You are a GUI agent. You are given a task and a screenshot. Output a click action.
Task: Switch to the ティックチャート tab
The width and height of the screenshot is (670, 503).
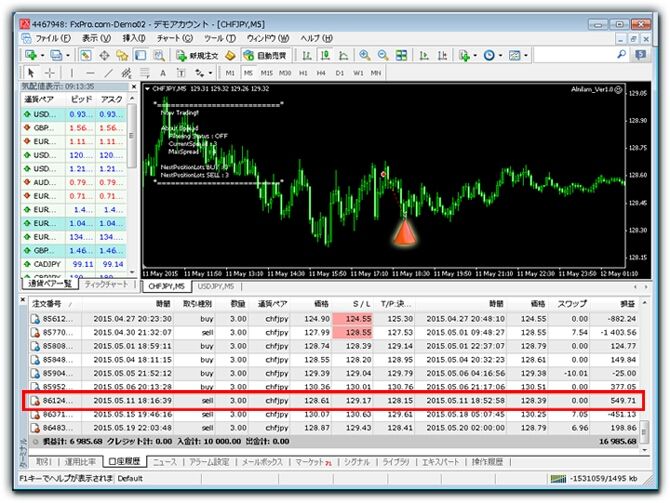(x=106, y=284)
